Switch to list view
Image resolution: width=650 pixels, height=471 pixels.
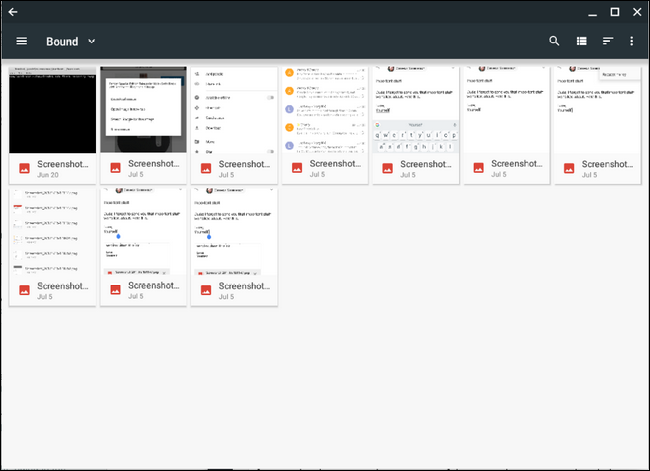point(582,41)
